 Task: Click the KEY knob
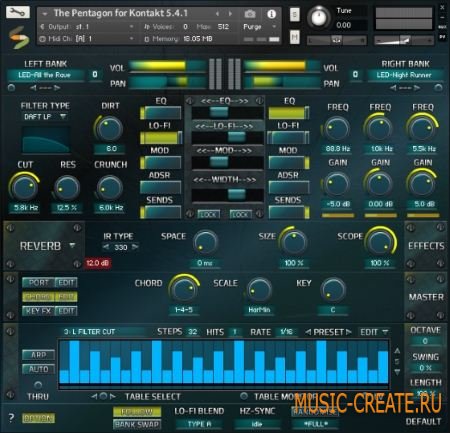pos(333,290)
